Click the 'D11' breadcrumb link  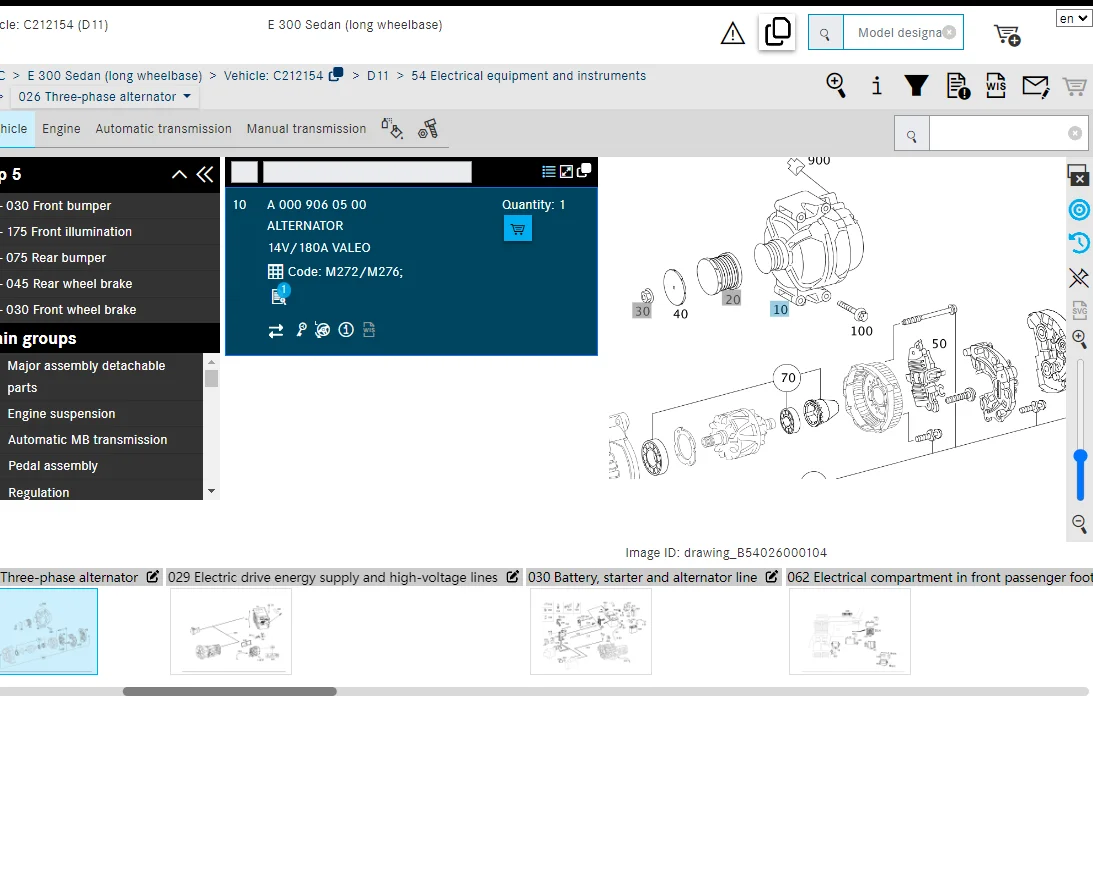pos(378,76)
